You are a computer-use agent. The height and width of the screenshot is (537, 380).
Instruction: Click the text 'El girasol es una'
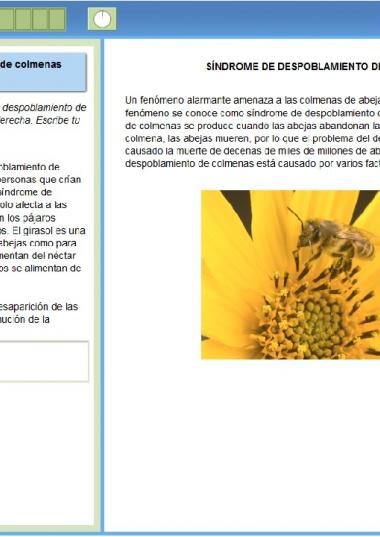pyautogui.click(x=49, y=230)
